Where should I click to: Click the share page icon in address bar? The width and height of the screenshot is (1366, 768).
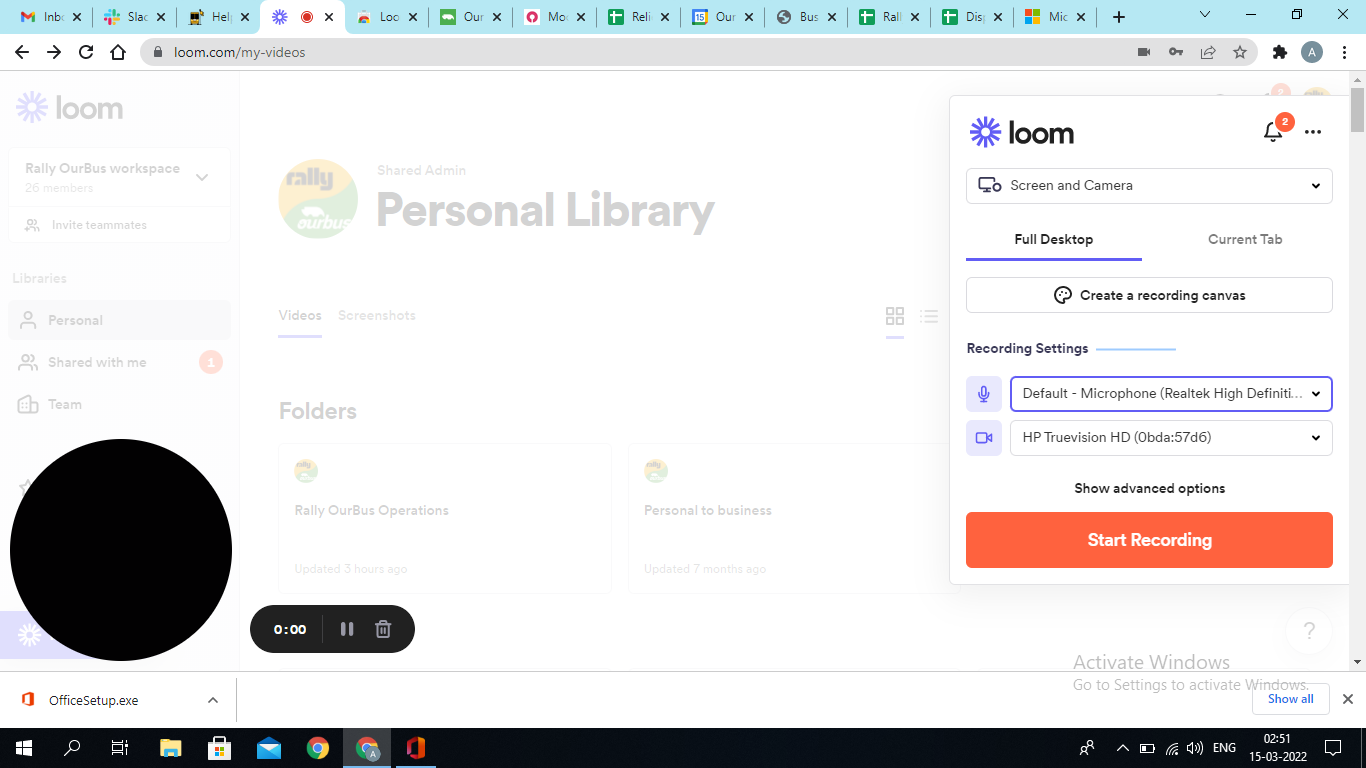pyautogui.click(x=1208, y=52)
